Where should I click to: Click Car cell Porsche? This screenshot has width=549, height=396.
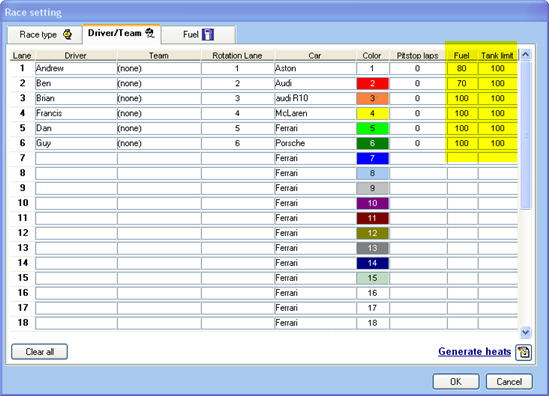(x=315, y=143)
